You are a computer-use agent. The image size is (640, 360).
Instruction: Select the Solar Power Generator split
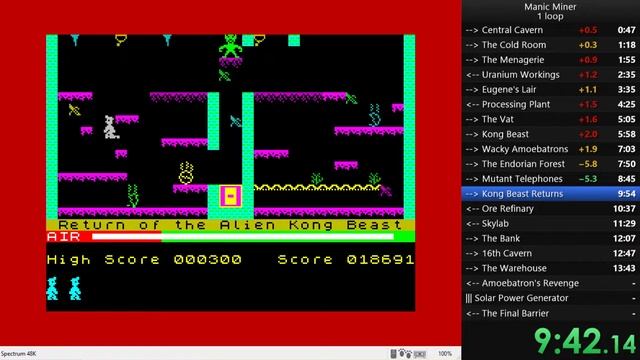(x=551, y=298)
